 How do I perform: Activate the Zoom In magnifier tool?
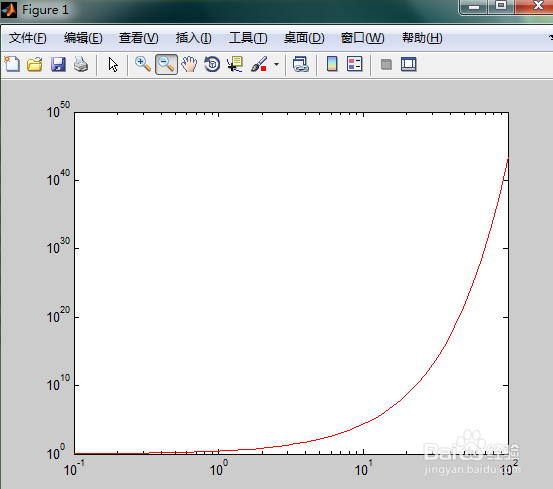[x=143, y=65]
